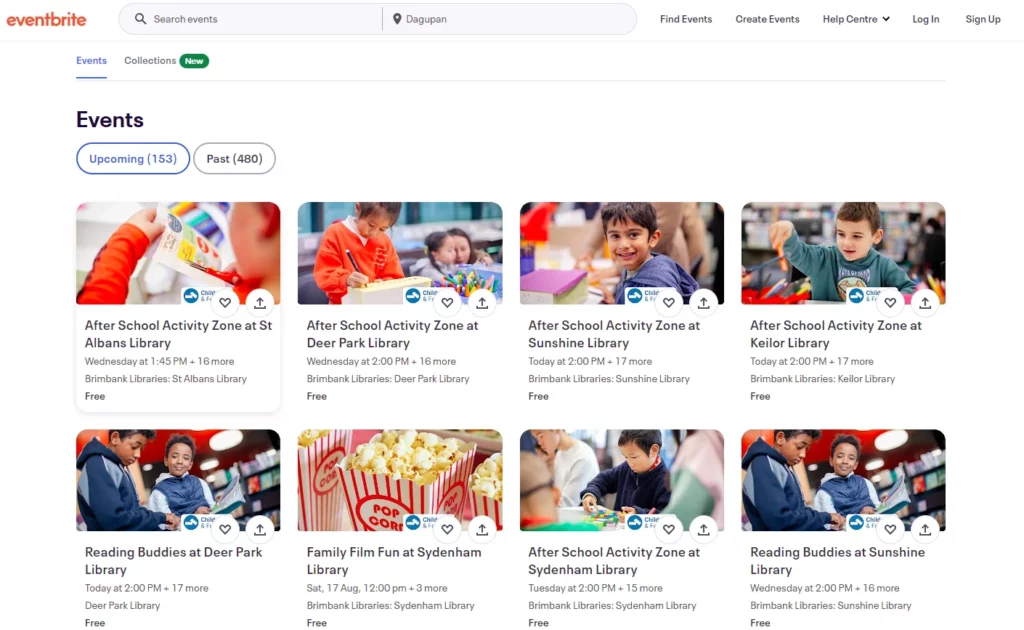Viewport: 1024px width, 630px height.
Task: Share Family Film Fun at Sydenham Library
Action: click(482, 529)
